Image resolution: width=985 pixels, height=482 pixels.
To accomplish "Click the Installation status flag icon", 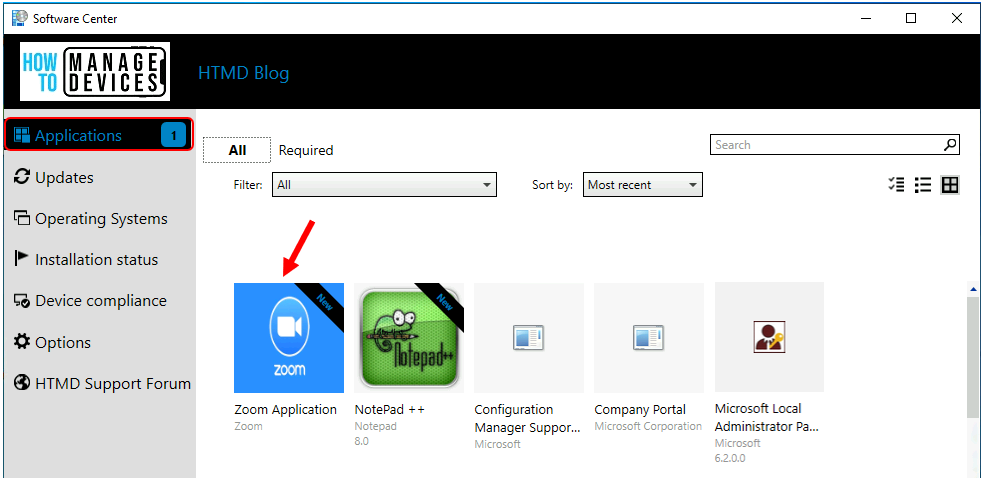I will click(22, 259).
